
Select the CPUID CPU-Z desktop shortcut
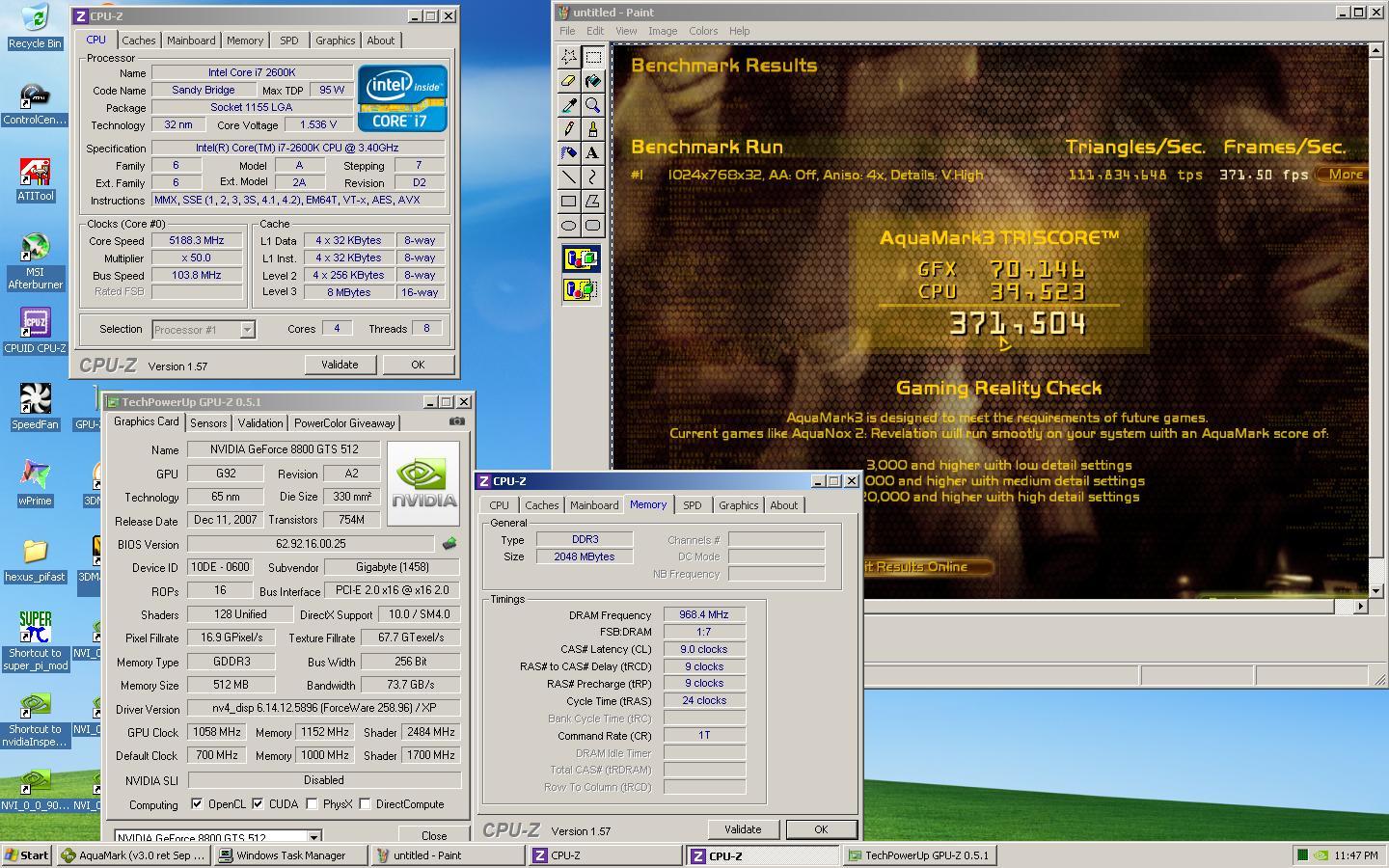click(x=35, y=331)
